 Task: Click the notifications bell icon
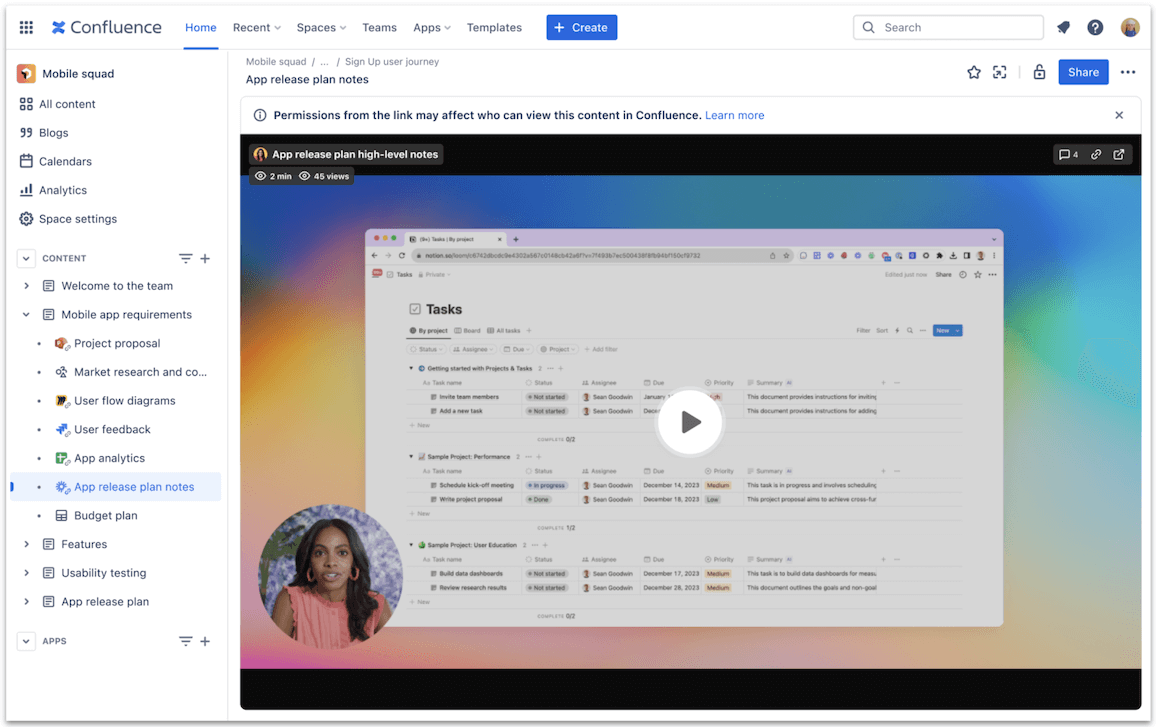click(1063, 27)
